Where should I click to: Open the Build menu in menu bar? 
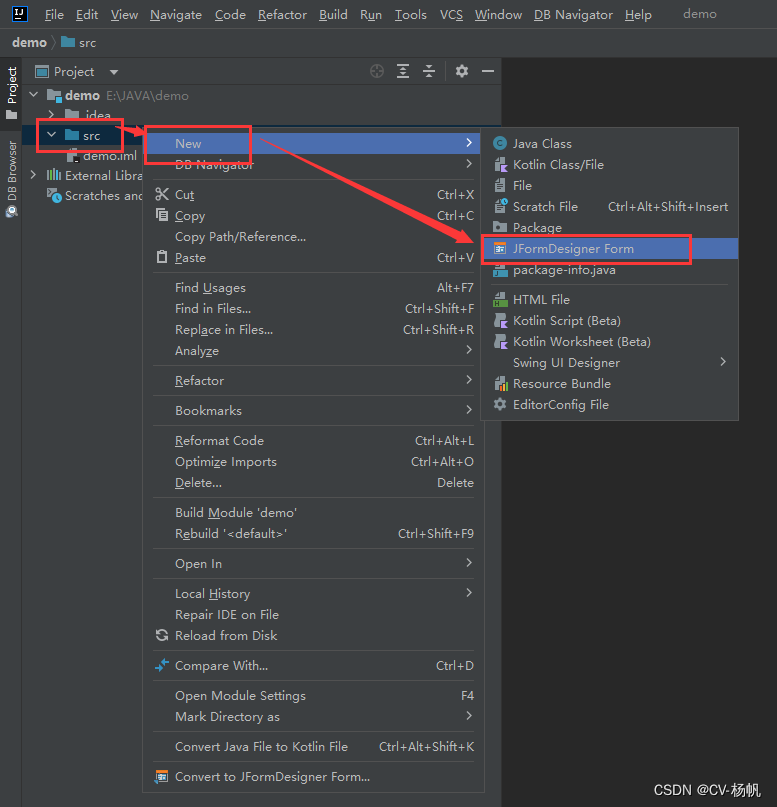333,14
